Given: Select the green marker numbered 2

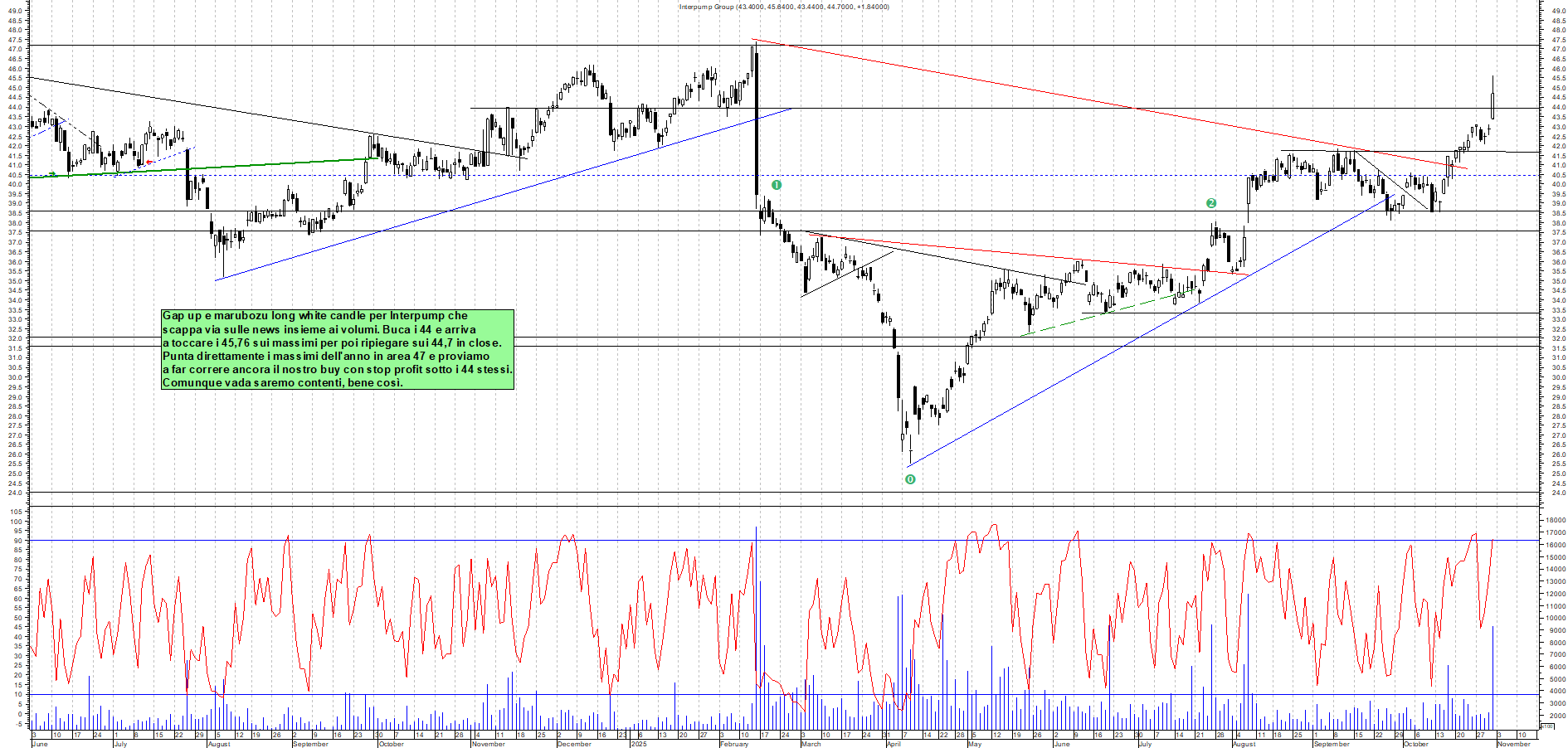Looking at the screenshot, I should click(1211, 202).
